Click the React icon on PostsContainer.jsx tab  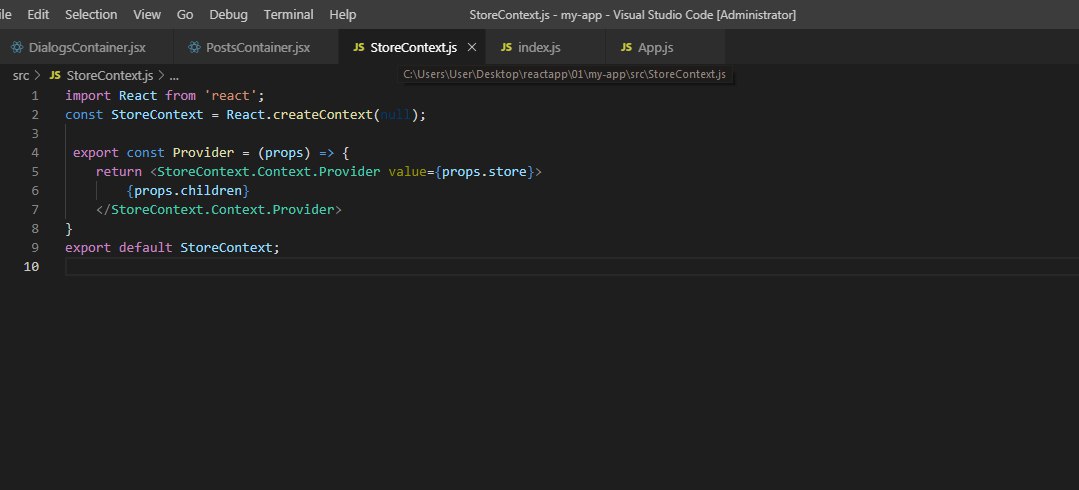point(193,48)
